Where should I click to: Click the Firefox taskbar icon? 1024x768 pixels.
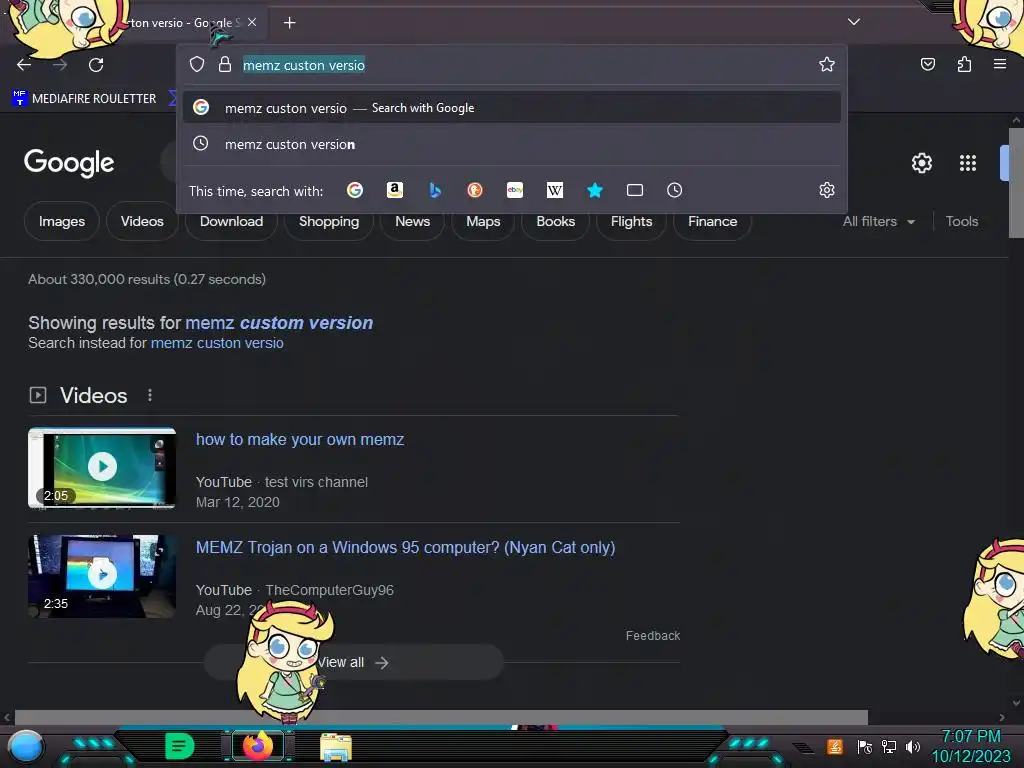[x=258, y=746]
